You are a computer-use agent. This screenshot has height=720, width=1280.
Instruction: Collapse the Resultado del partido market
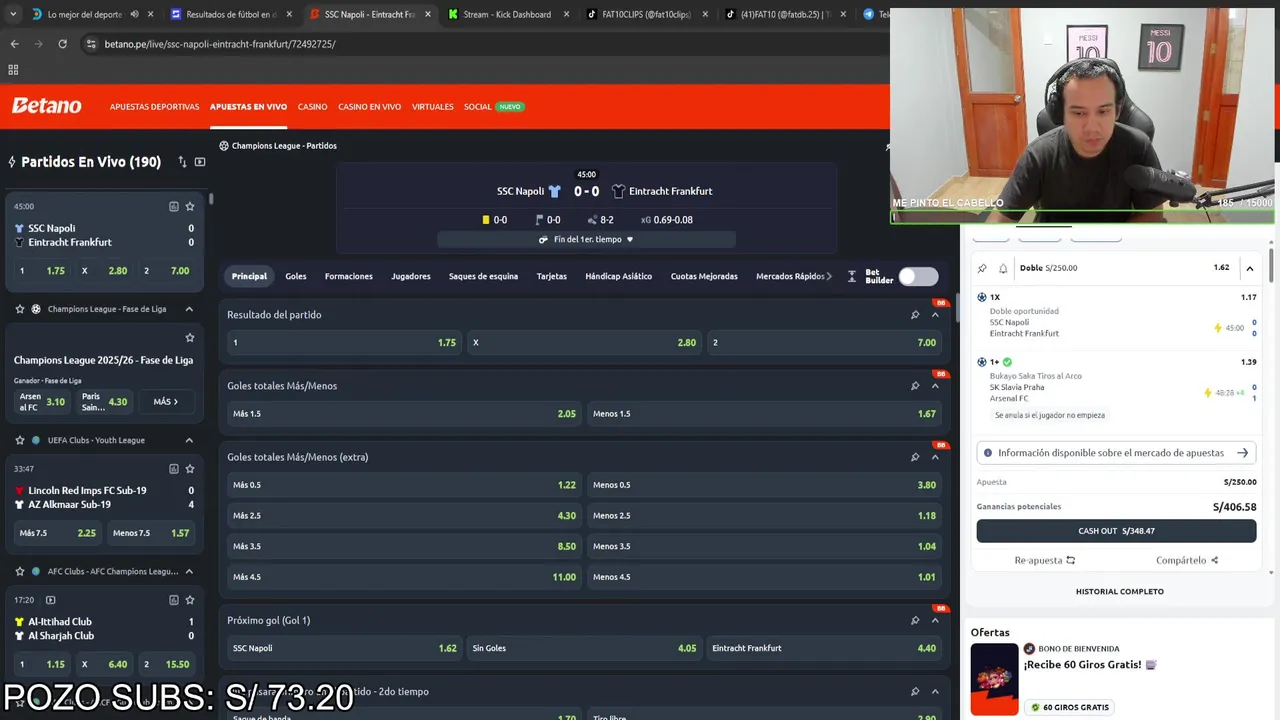pos(936,315)
